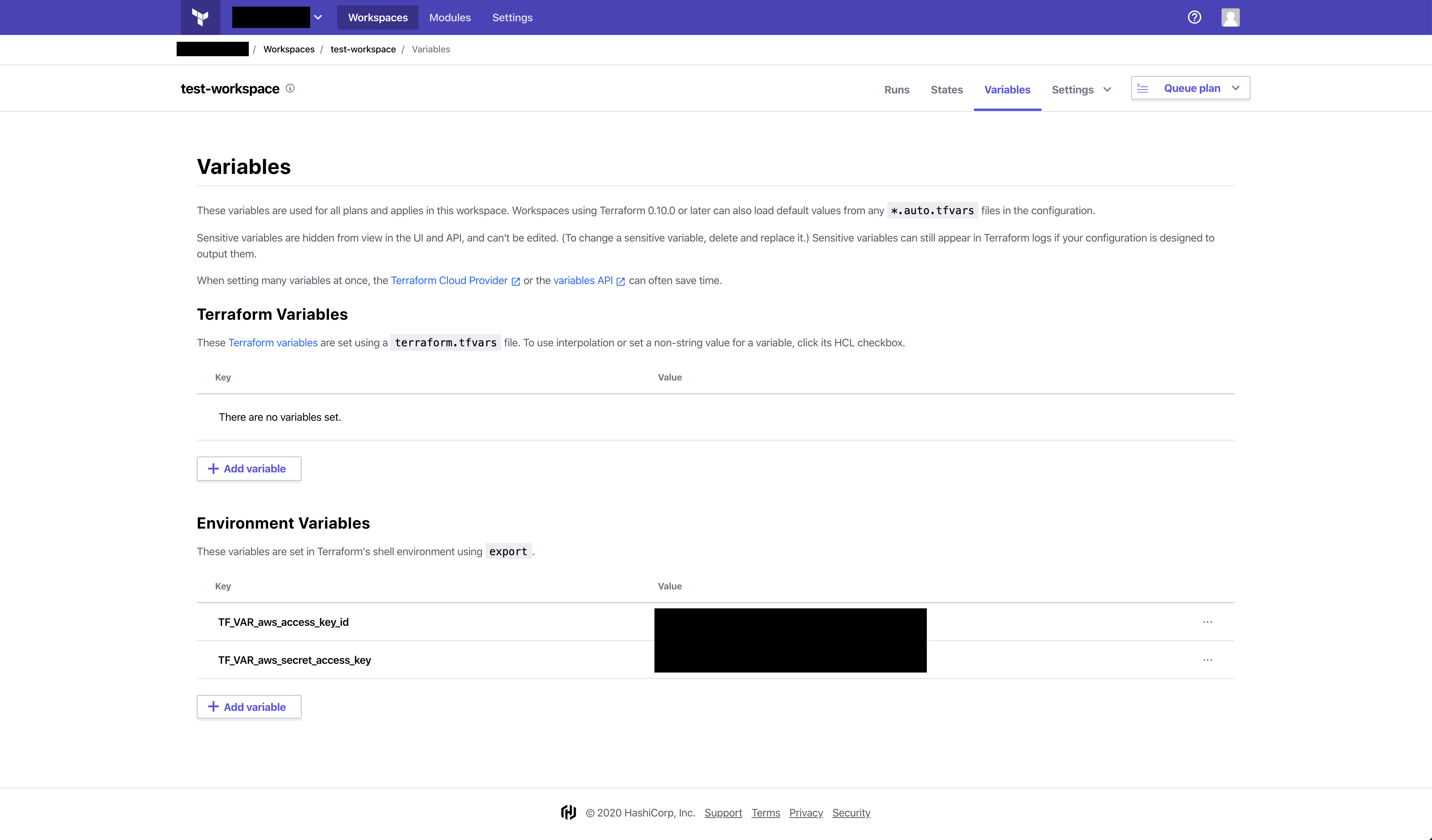Viewport: 1432px width, 840px height.
Task: Click the export code snippet
Action: (508, 551)
